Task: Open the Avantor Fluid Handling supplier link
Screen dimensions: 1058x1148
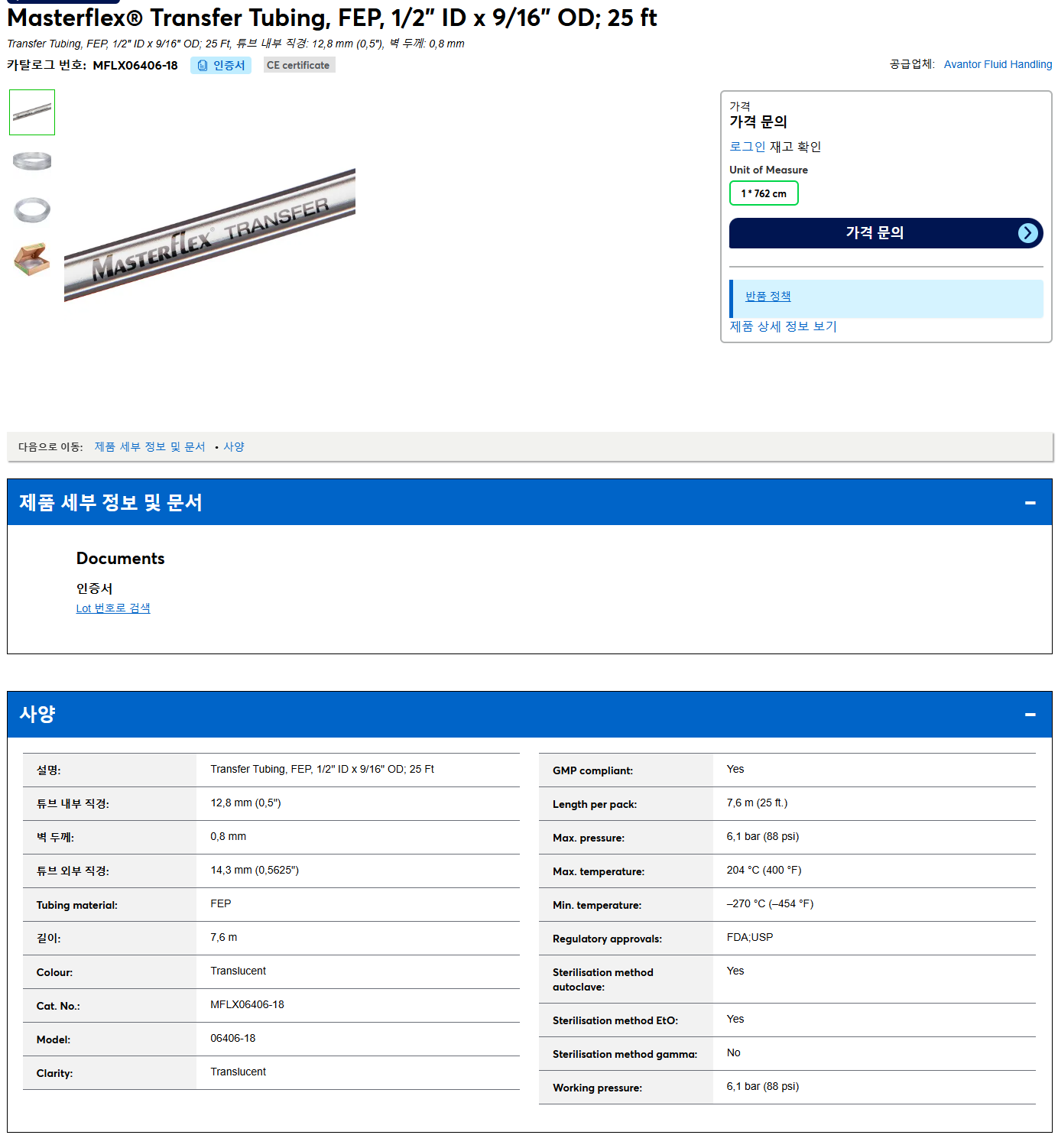Action: click(998, 65)
